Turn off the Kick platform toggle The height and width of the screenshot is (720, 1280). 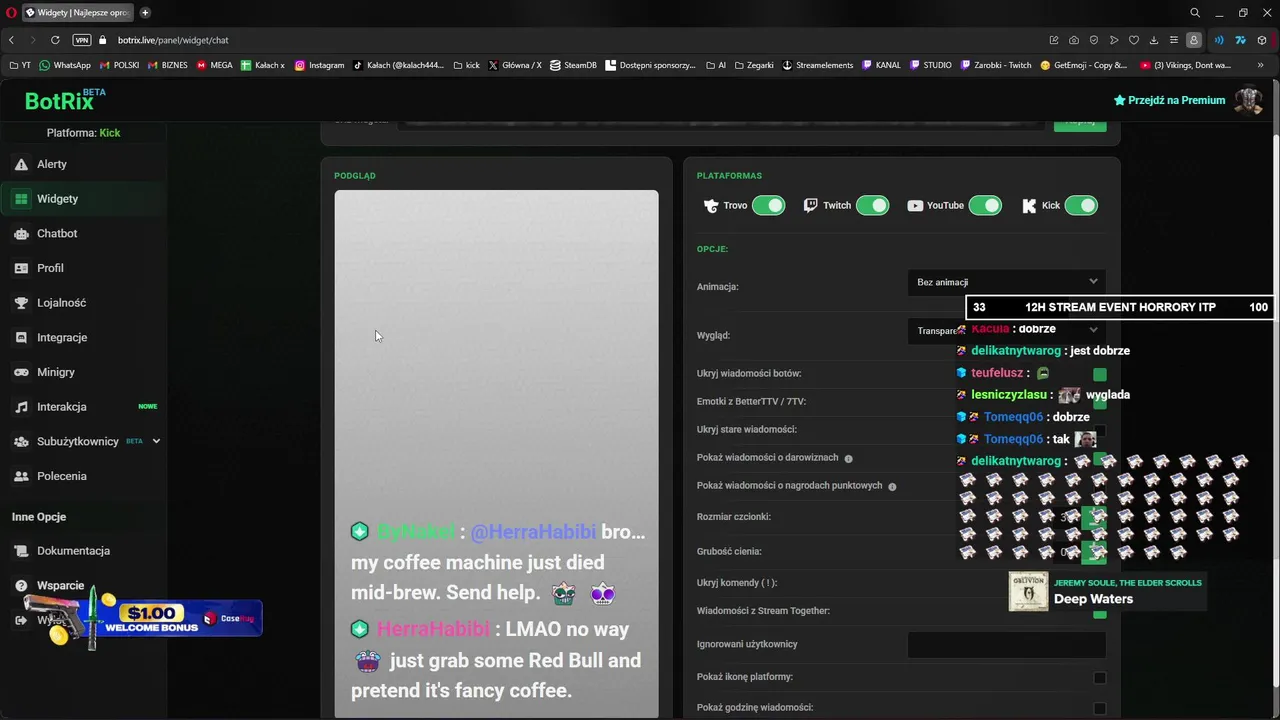(x=1081, y=205)
